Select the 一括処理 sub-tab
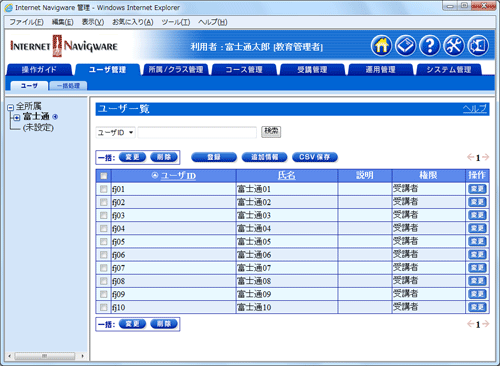The height and width of the screenshot is (366, 500). [x=68, y=86]
